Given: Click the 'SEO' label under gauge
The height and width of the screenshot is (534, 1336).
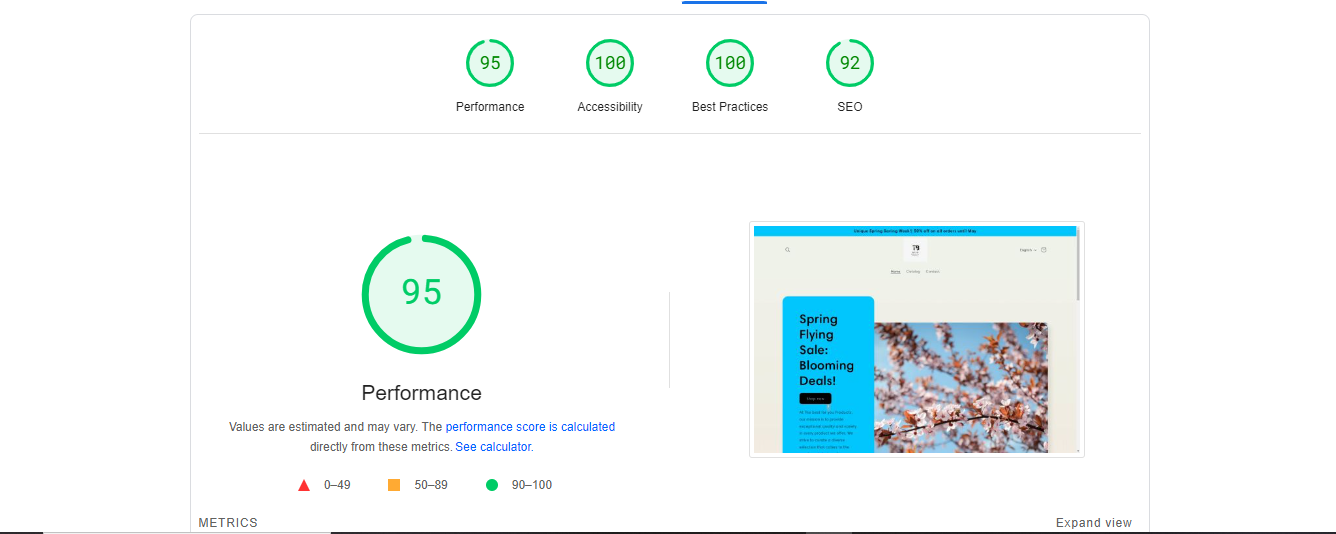Looking at the screenshot, I should (x=850, y=107).
